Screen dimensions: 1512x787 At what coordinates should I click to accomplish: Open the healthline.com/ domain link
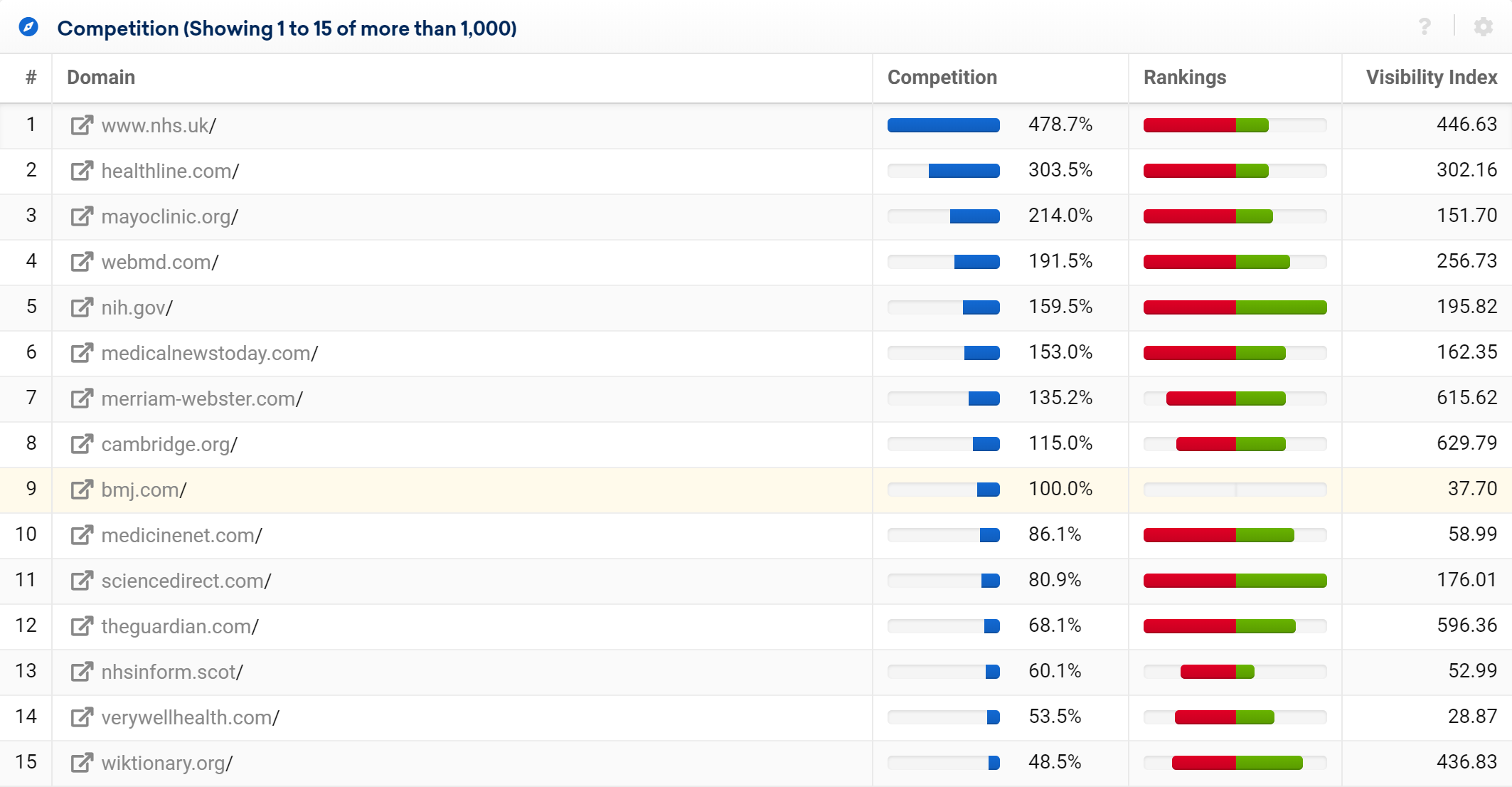[170, 171]
